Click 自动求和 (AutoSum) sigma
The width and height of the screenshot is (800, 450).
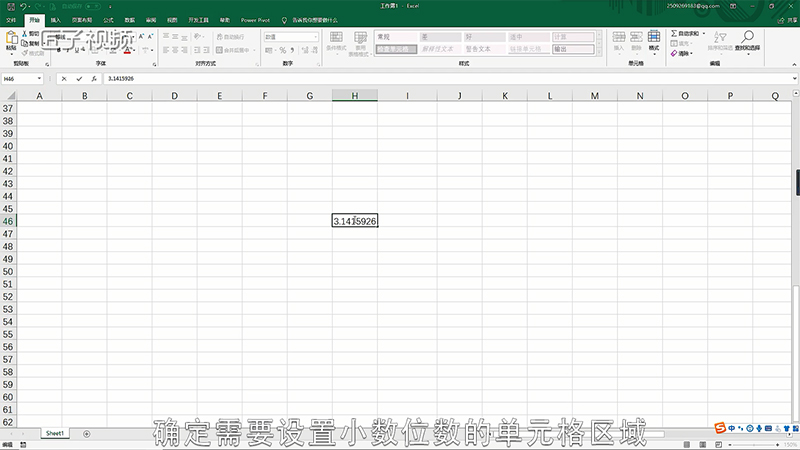pos(684,33)
